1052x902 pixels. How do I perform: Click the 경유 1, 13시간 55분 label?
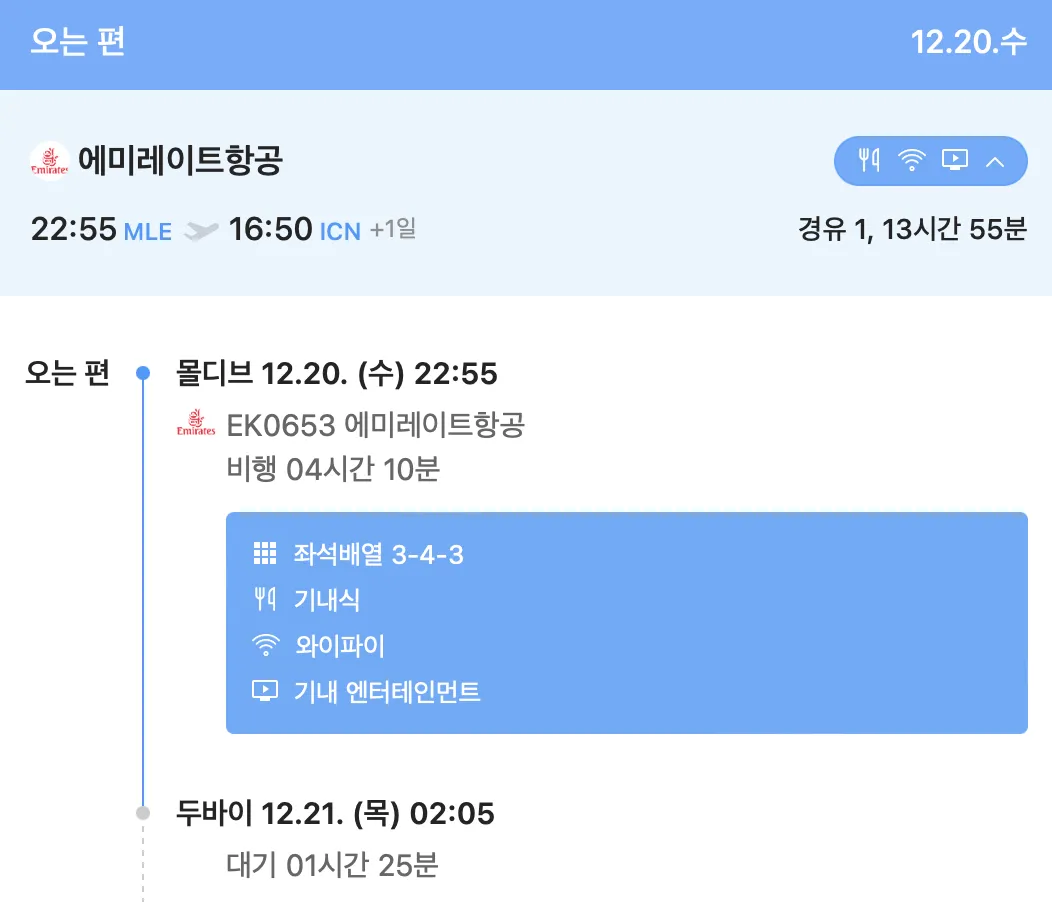pyautogui.click(x=912, y=230)
